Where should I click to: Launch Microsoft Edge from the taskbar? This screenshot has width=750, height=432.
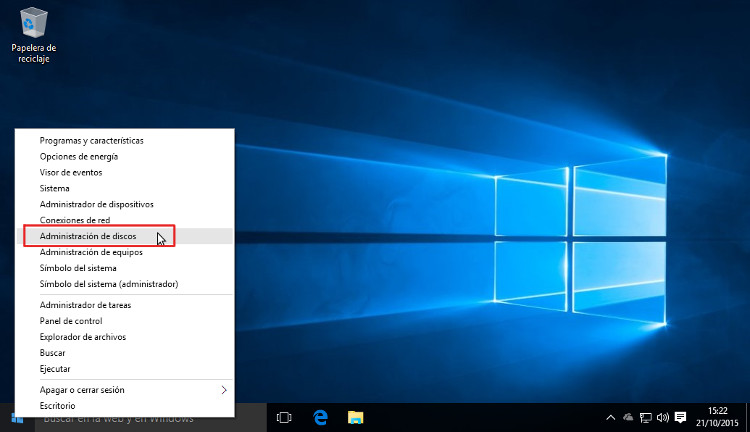tap(320, 418)
